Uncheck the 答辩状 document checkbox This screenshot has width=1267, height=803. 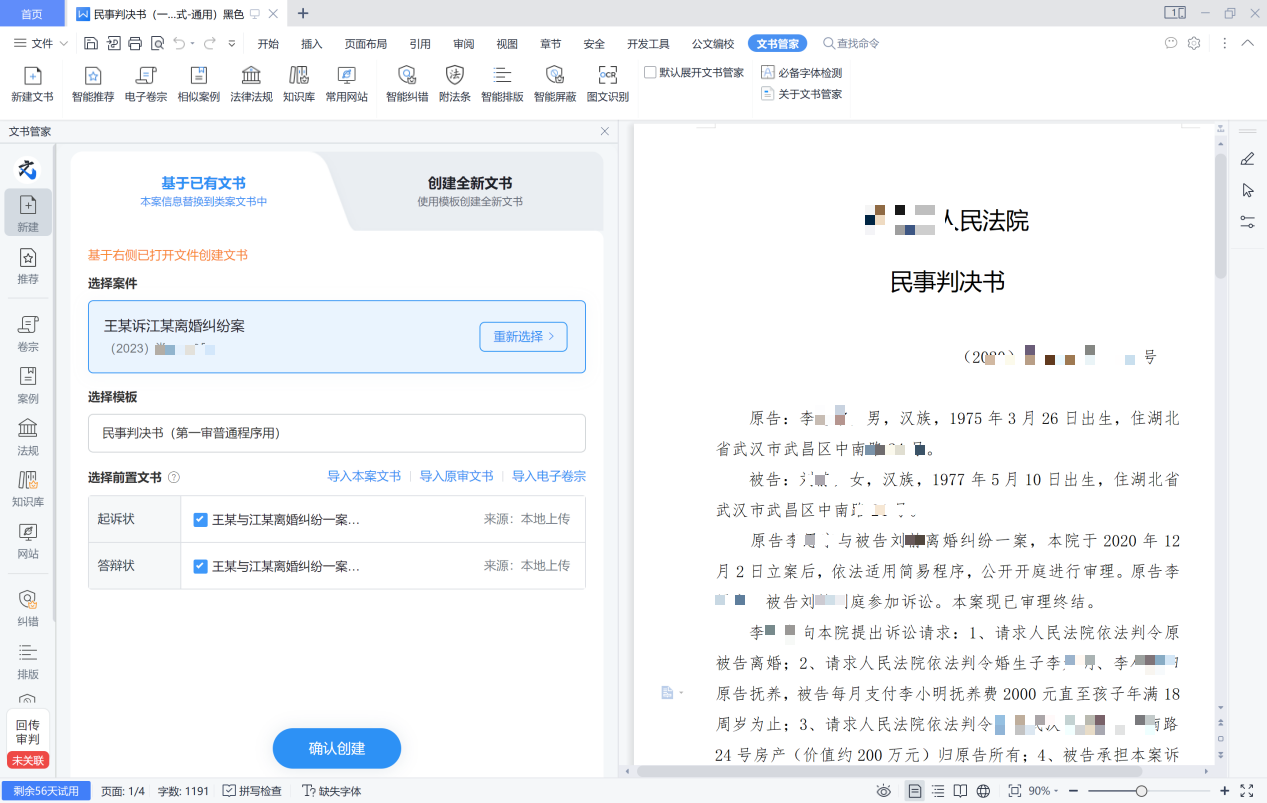[200, 566]
